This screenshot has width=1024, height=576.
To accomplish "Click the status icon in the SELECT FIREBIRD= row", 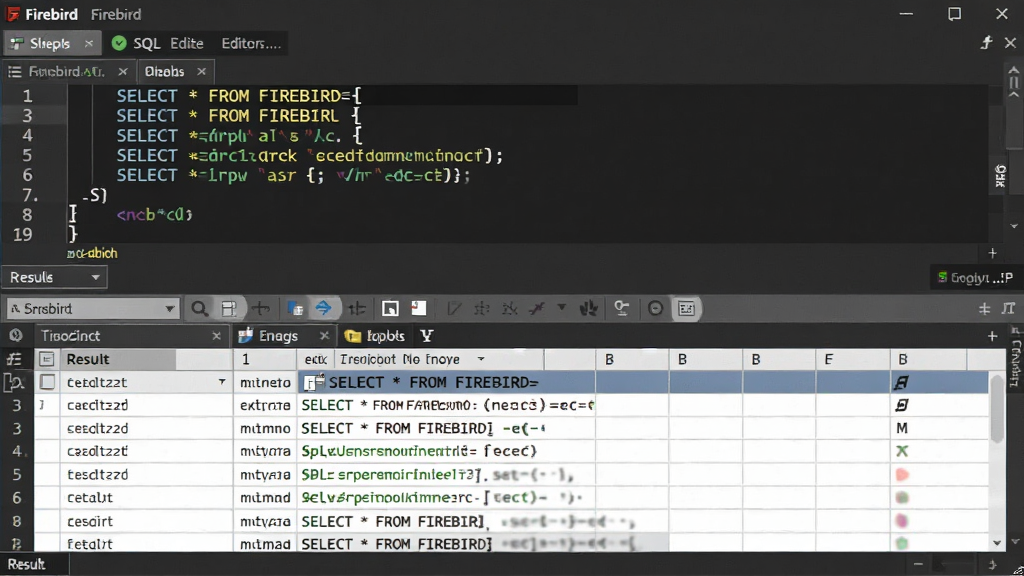I will click(902, 382).
